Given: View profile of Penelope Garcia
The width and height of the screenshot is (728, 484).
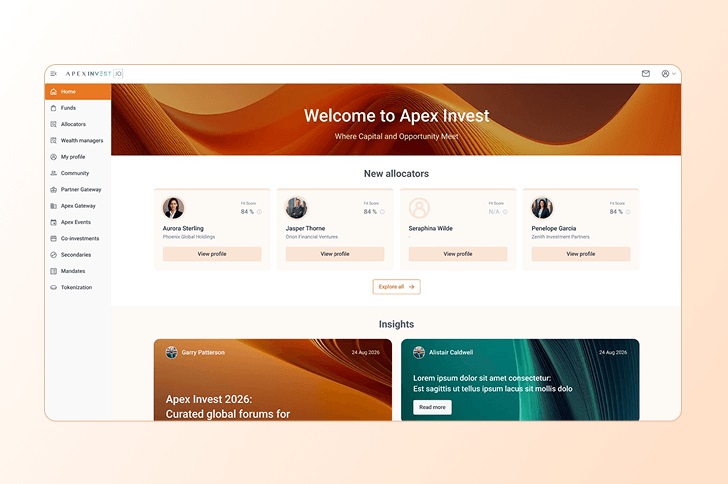Looking at the screenshot, I should 581,254.
